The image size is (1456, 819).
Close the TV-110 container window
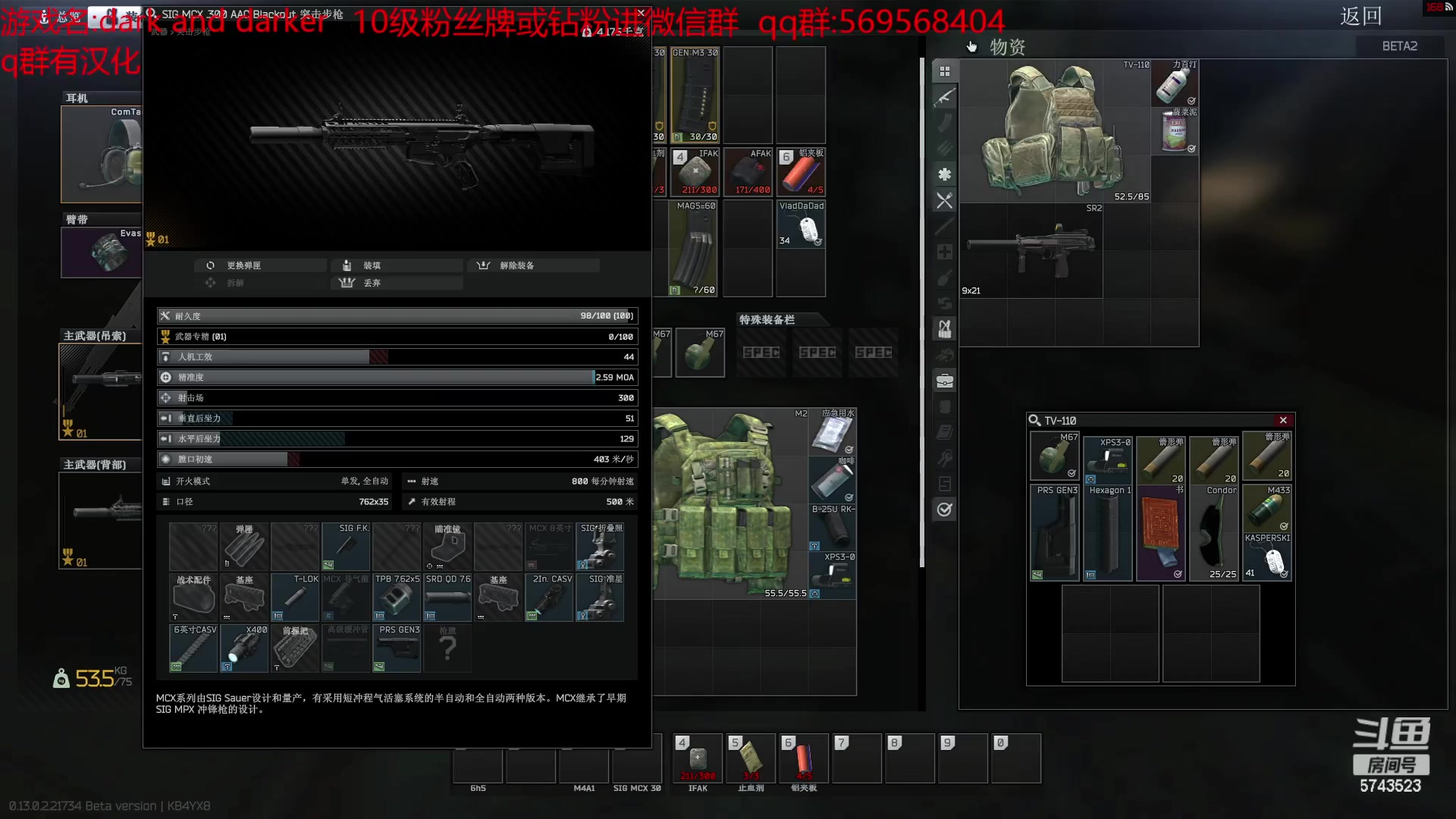1283,420
